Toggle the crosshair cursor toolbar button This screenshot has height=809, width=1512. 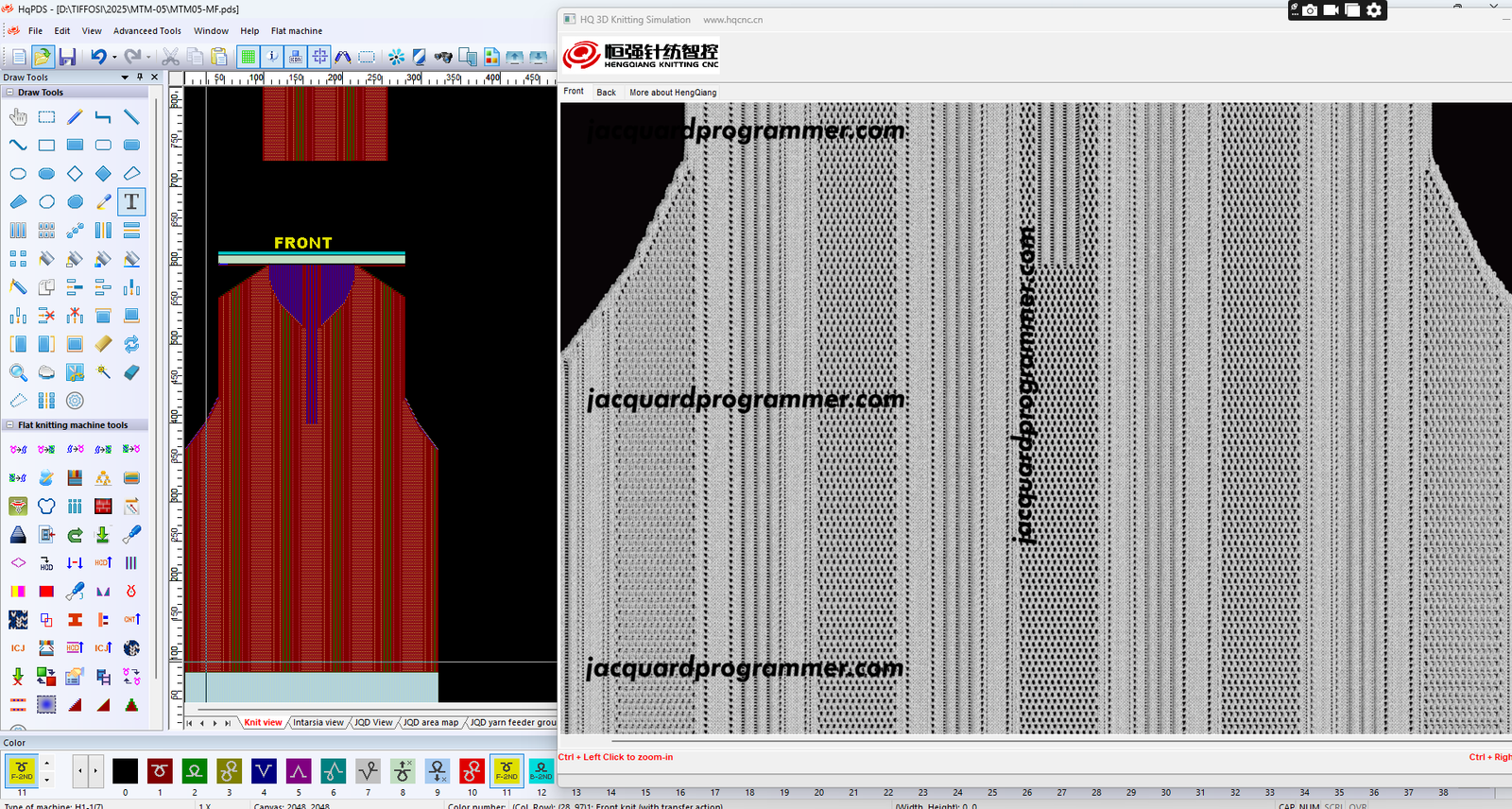pyautogui.click(x=319, y=58)
